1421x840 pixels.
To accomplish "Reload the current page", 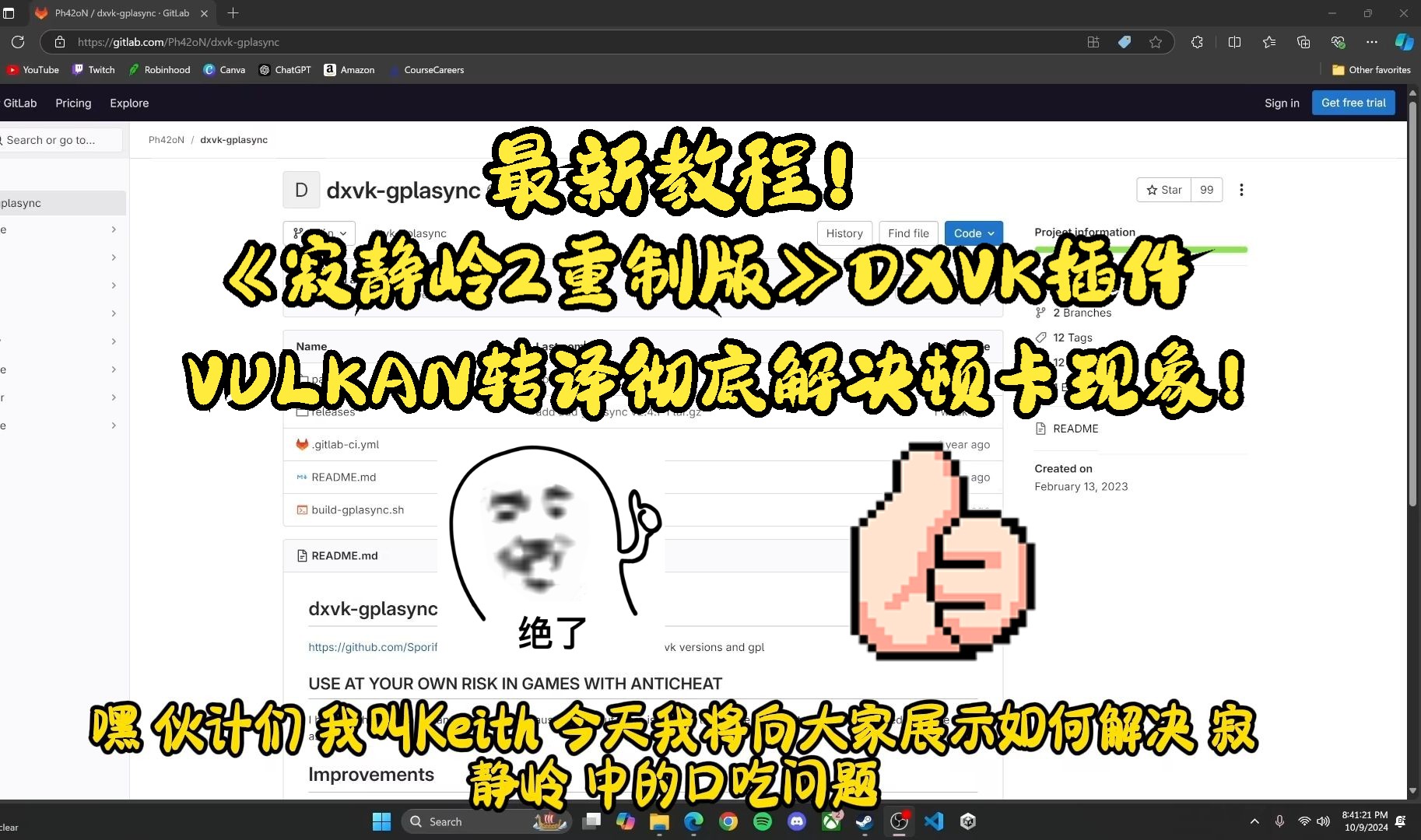I will [x=19, y=42].
